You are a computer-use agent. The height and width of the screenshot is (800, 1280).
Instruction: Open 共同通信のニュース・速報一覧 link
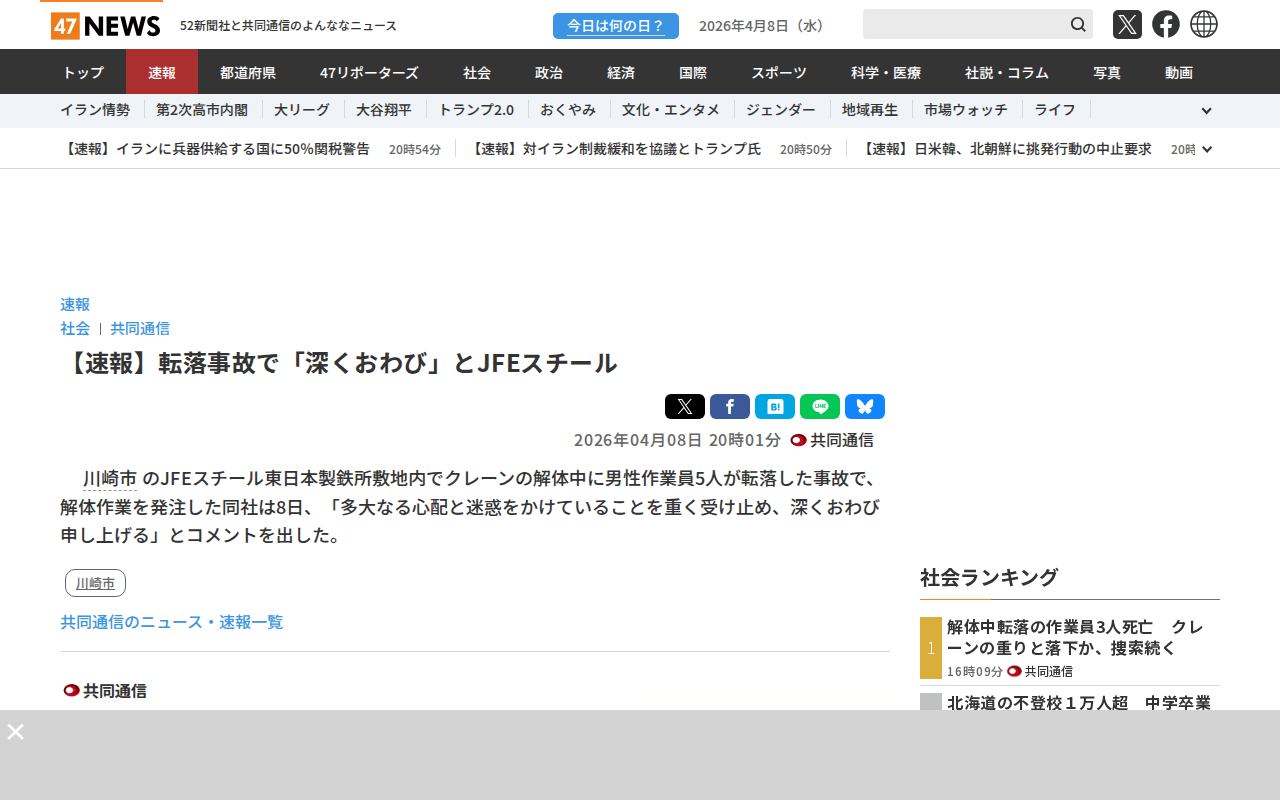[x=172, y=622]
